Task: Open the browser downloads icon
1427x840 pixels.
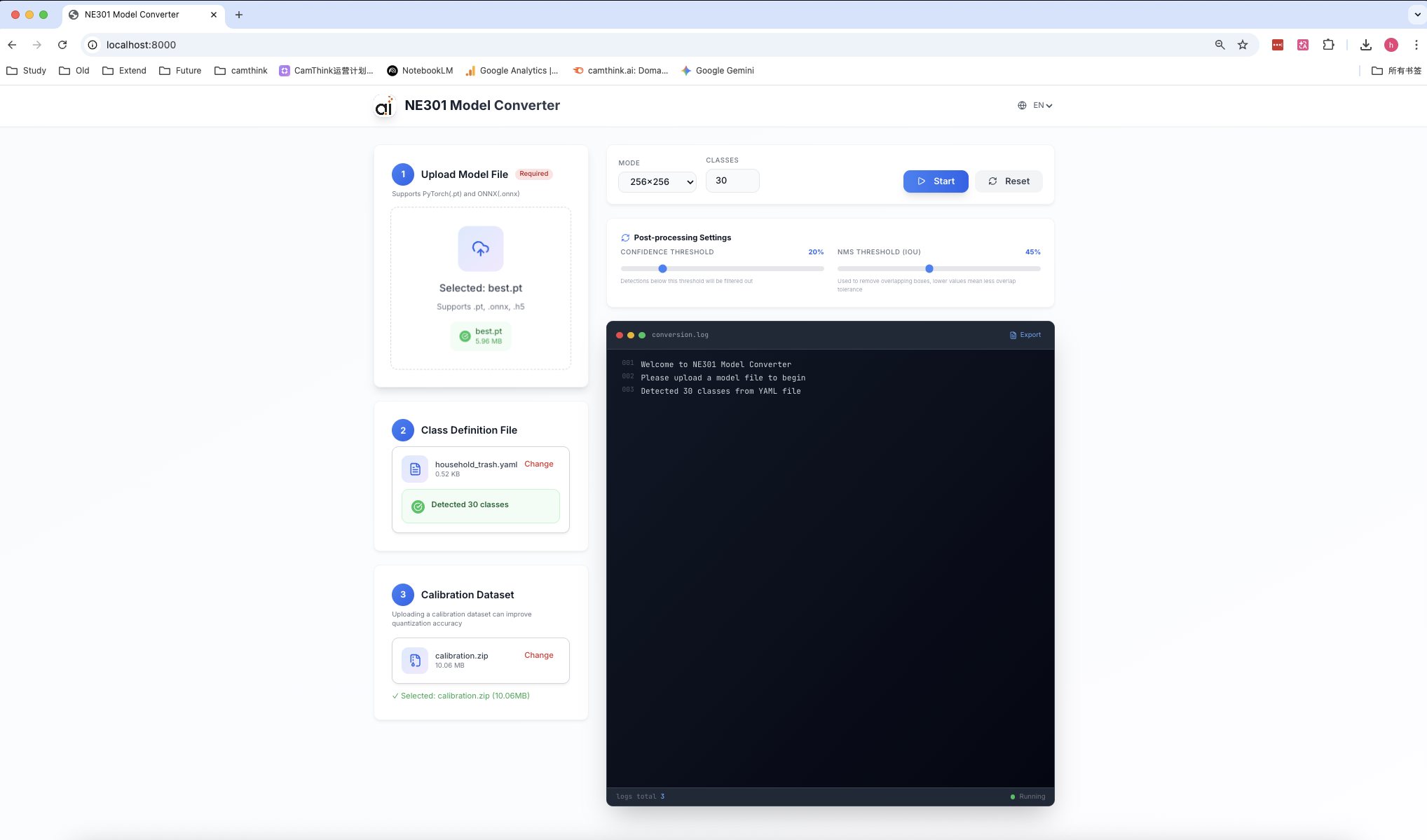Action: pos(1365,45)
